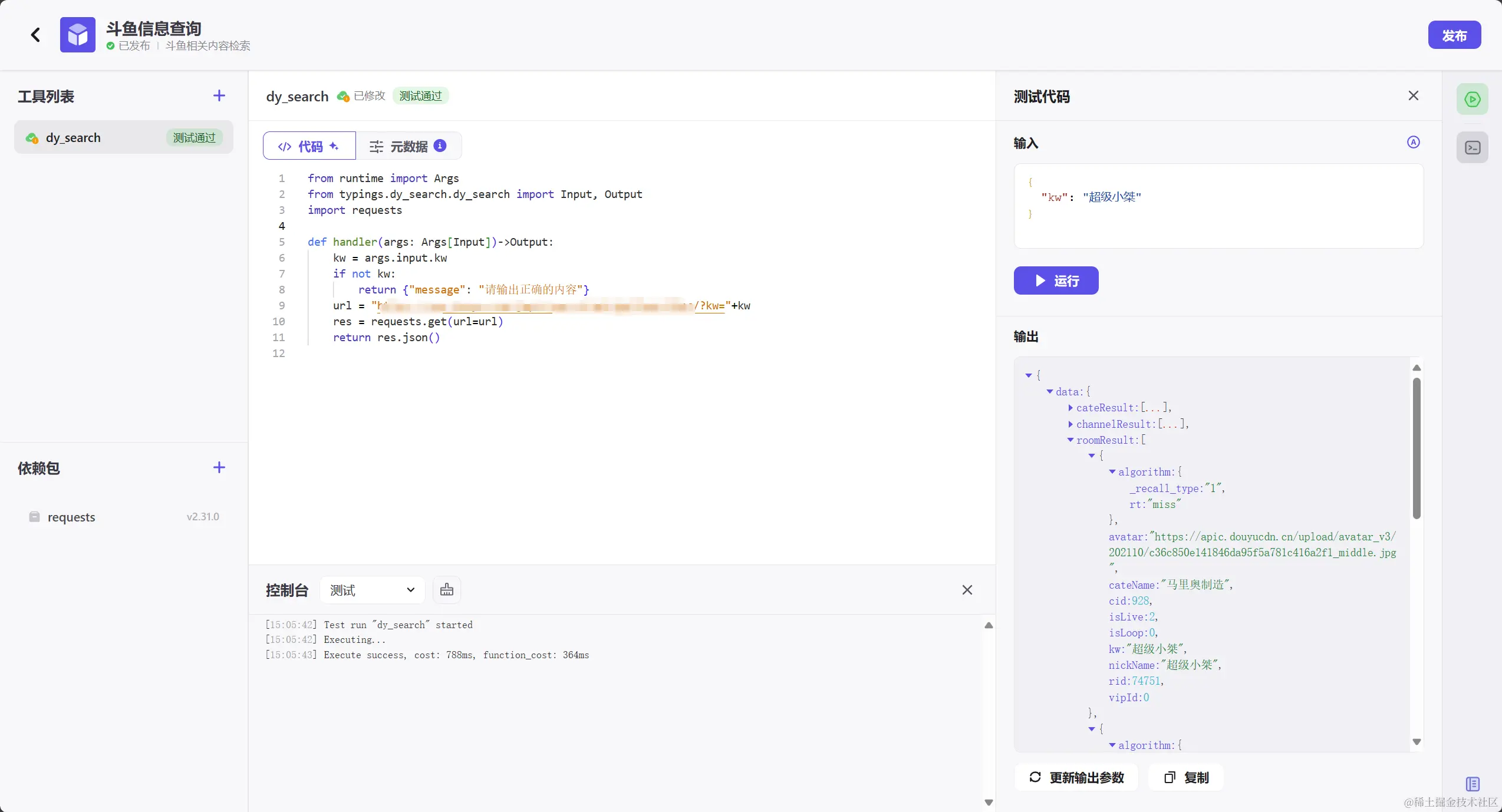Screen dimensions: 1502x812
Task: Click the back arrow in header
Action: point(35,35)
